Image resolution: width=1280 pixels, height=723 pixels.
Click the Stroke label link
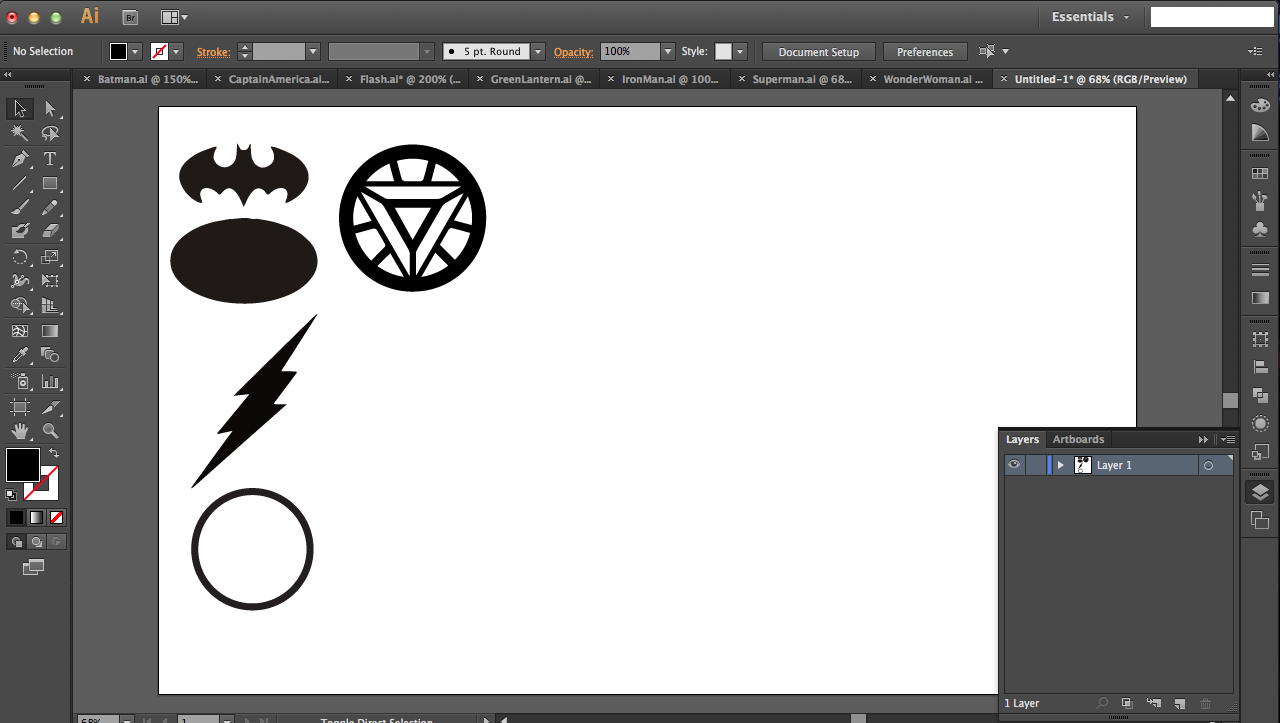[x=213, y=52]
